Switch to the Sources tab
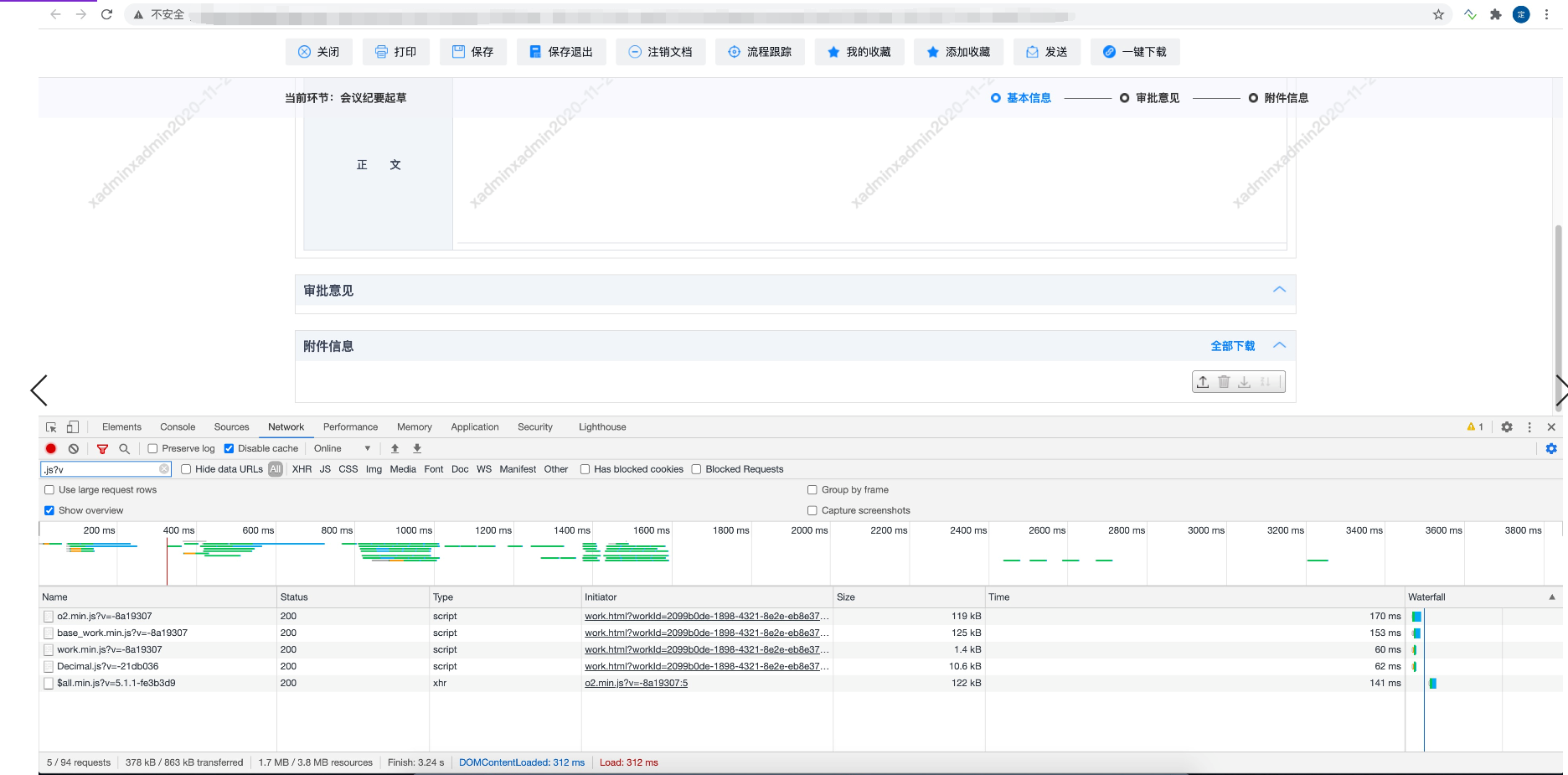This screenshot has height=775, width=1568. point(232,427)
